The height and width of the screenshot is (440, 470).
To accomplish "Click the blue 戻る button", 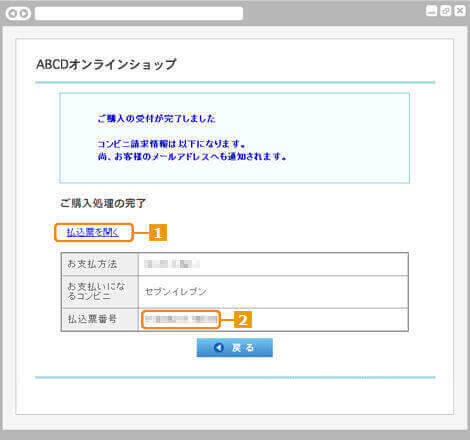I will [235, 348].
